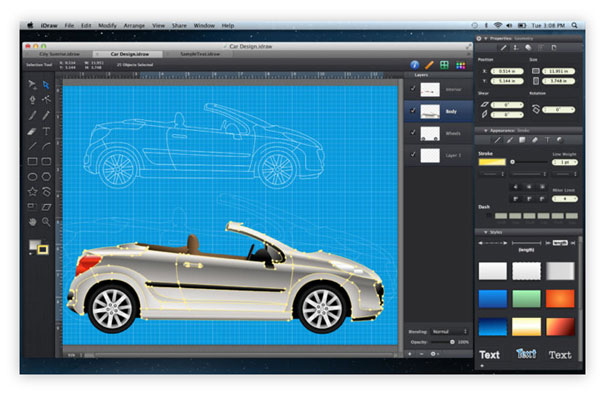Open the Share menu
This screenshot has height=394, width=600.
coord(179,26)
